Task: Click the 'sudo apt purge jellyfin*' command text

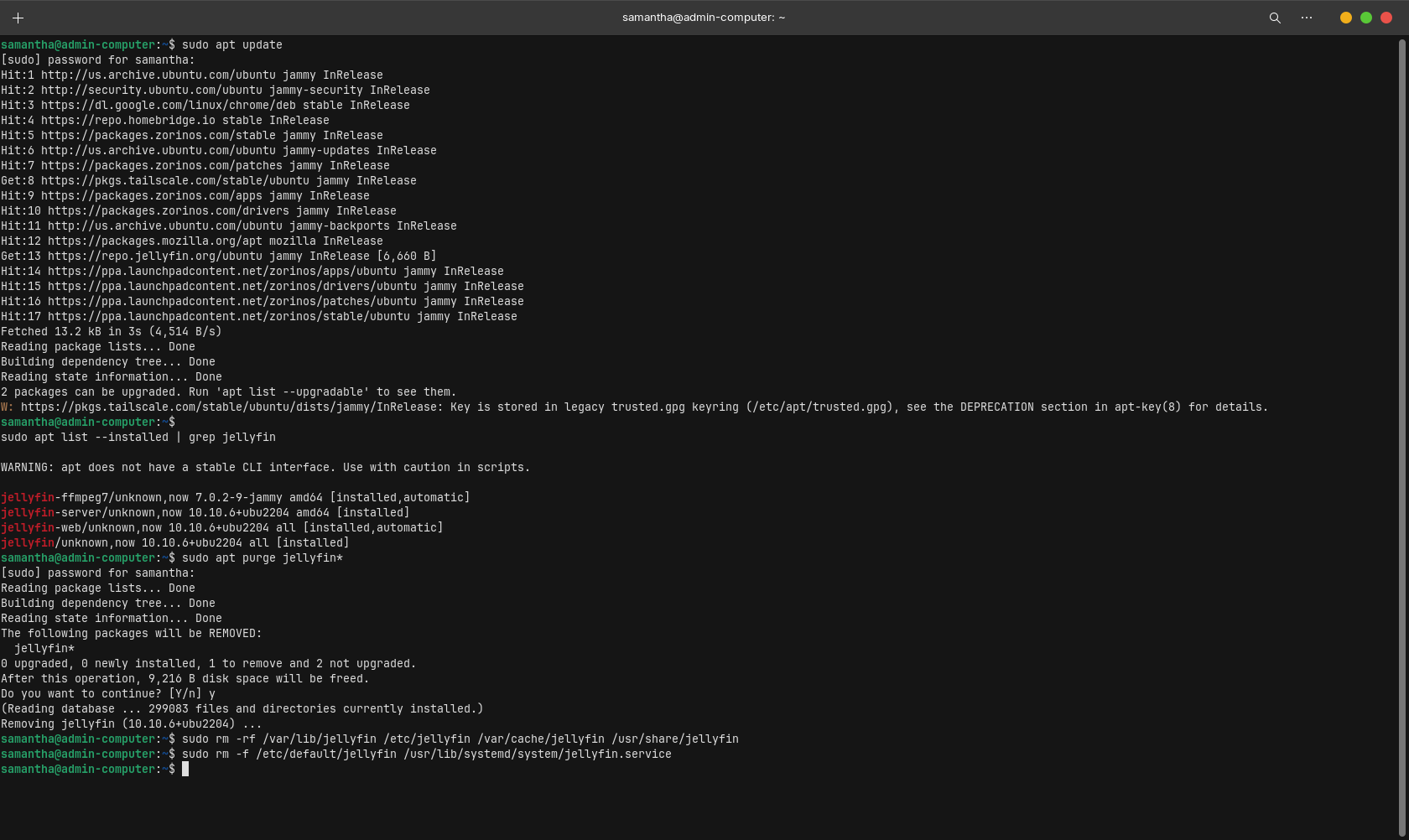Action: coord(262,558)
